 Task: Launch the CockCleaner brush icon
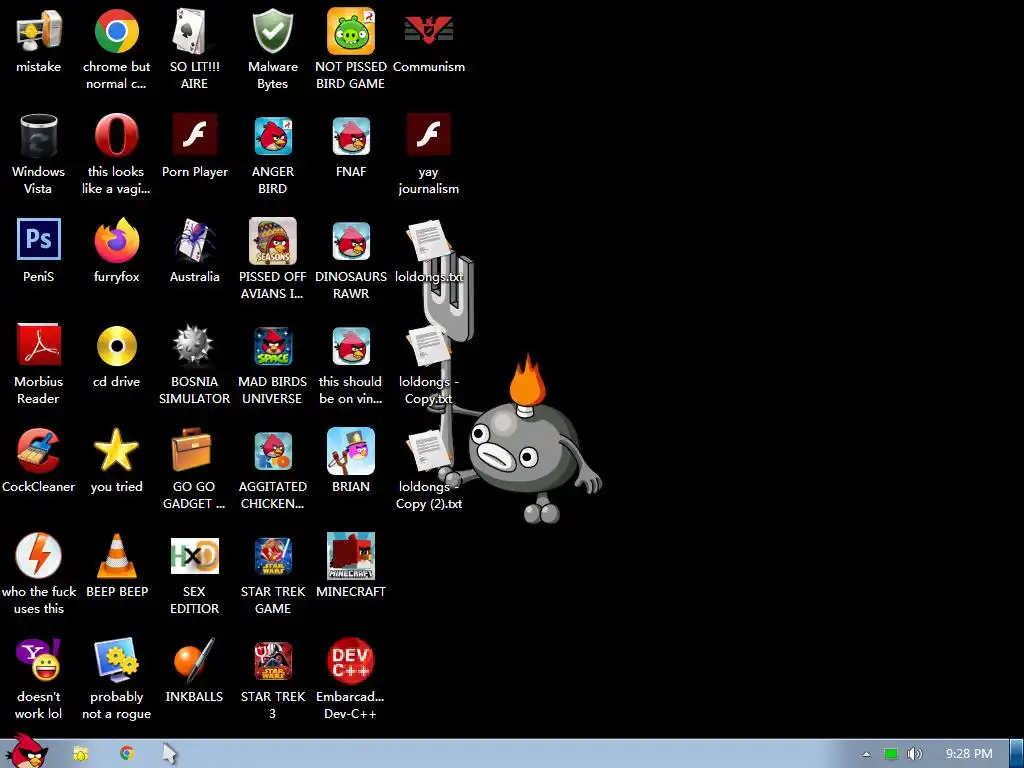[39, 451]
